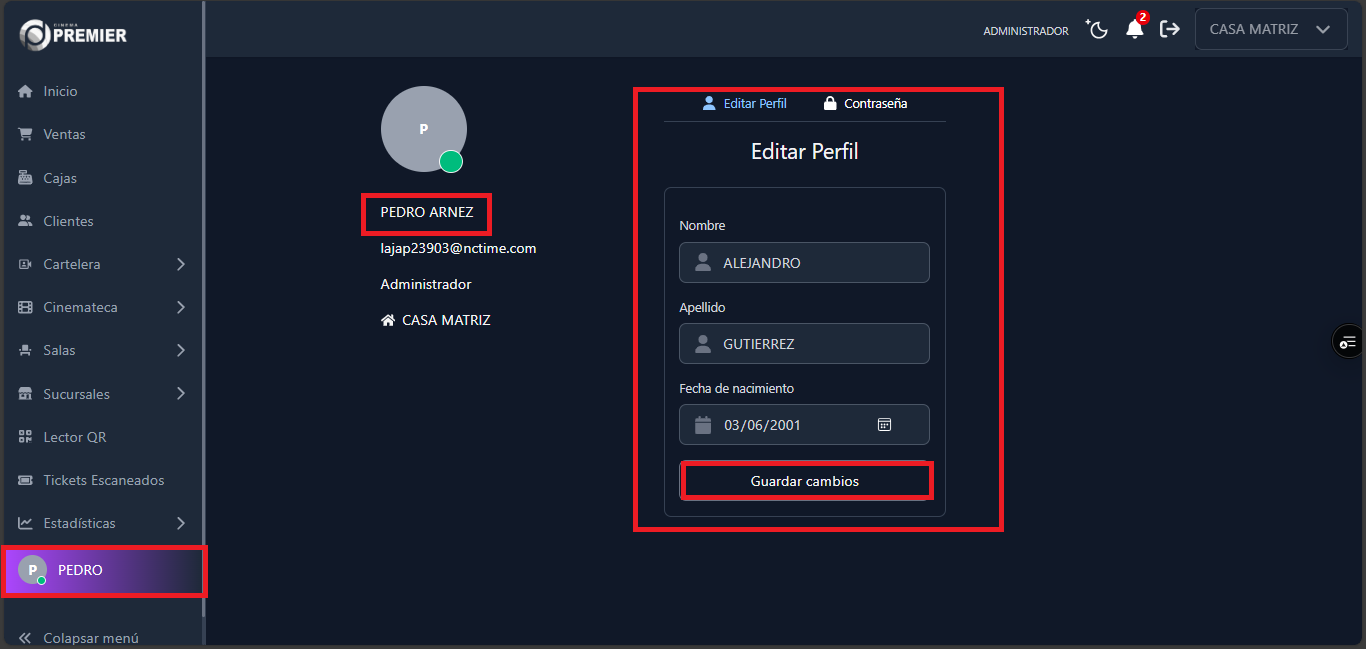Open the birth date calendar picker

884,425
